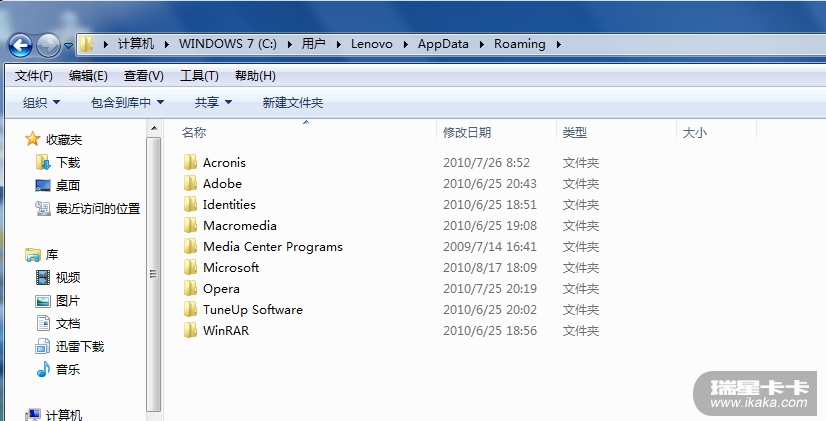Click the Acronis folder icon
The image size is (826, 421).
tap(190, 162)
